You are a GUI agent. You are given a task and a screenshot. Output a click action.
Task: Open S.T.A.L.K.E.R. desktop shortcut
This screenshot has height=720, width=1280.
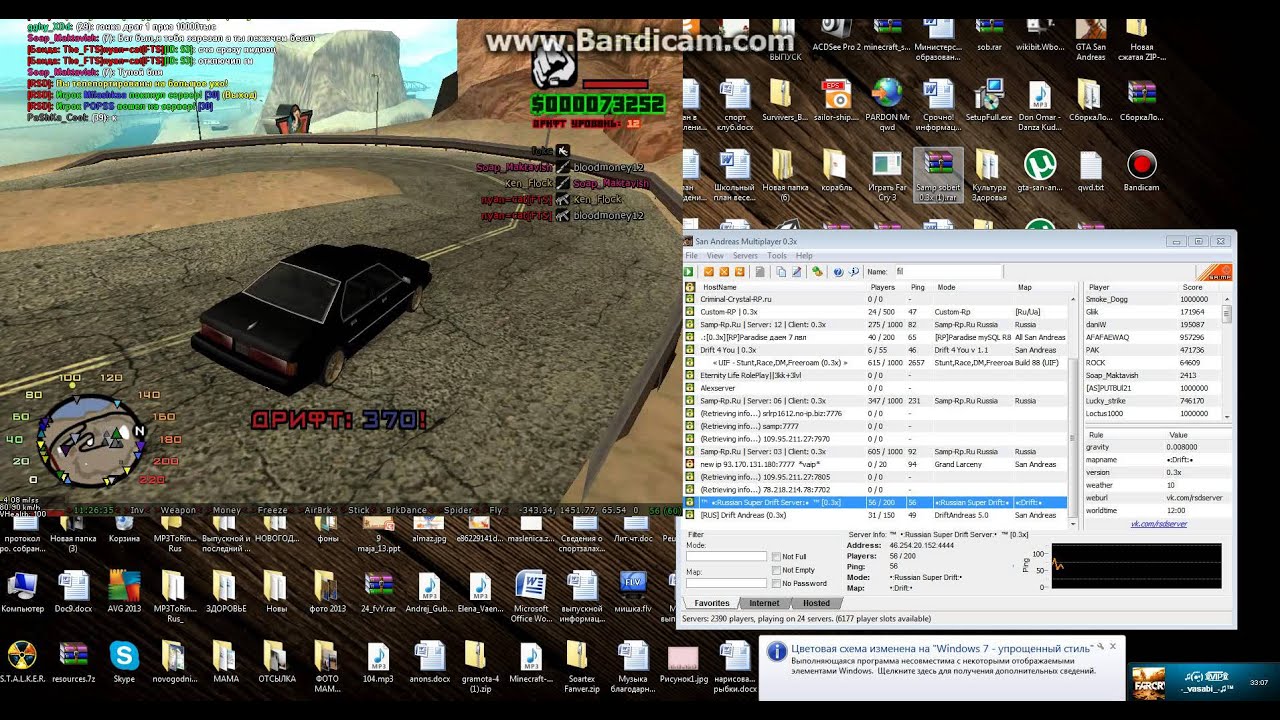23,662
